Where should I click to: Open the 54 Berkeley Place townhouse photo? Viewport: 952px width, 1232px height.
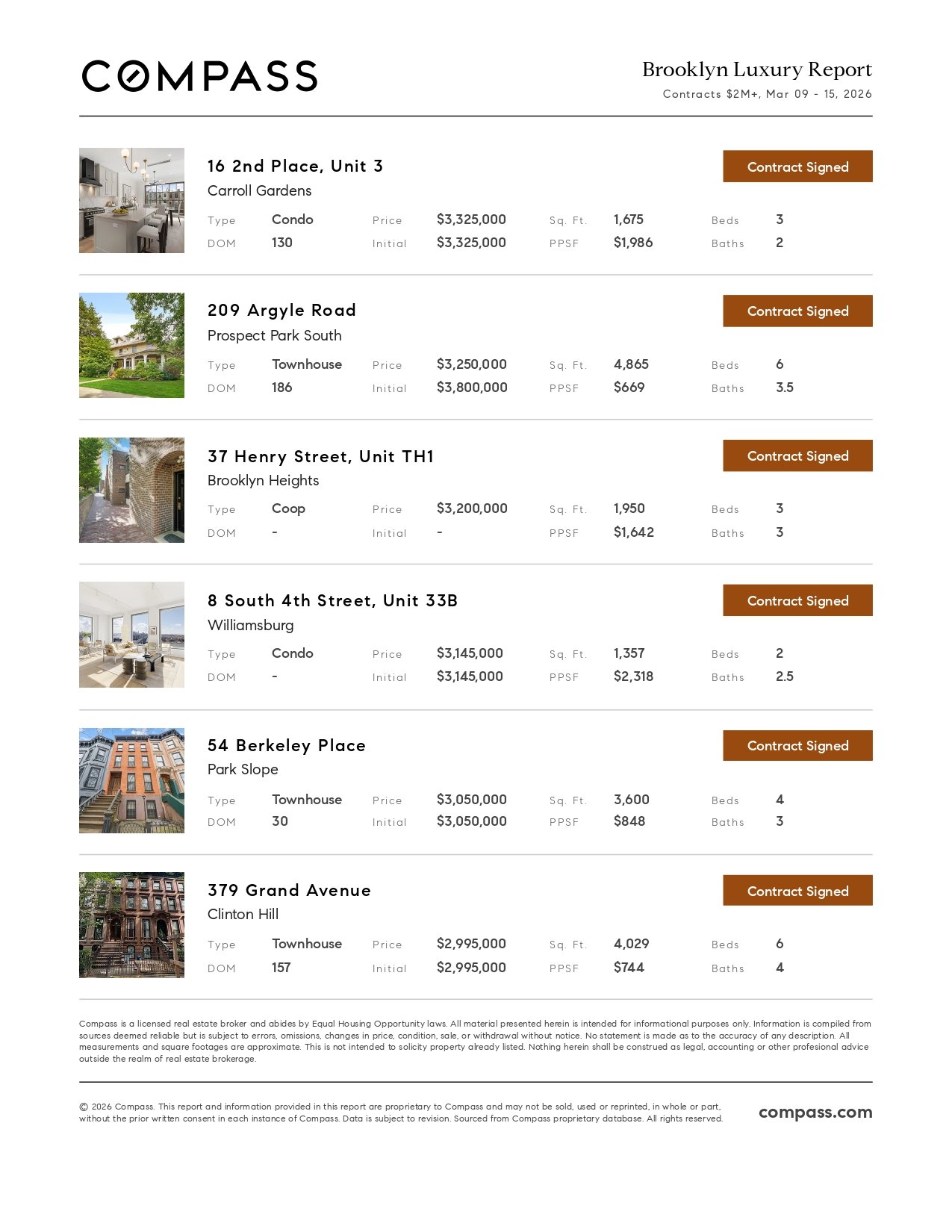click(131, 780)
